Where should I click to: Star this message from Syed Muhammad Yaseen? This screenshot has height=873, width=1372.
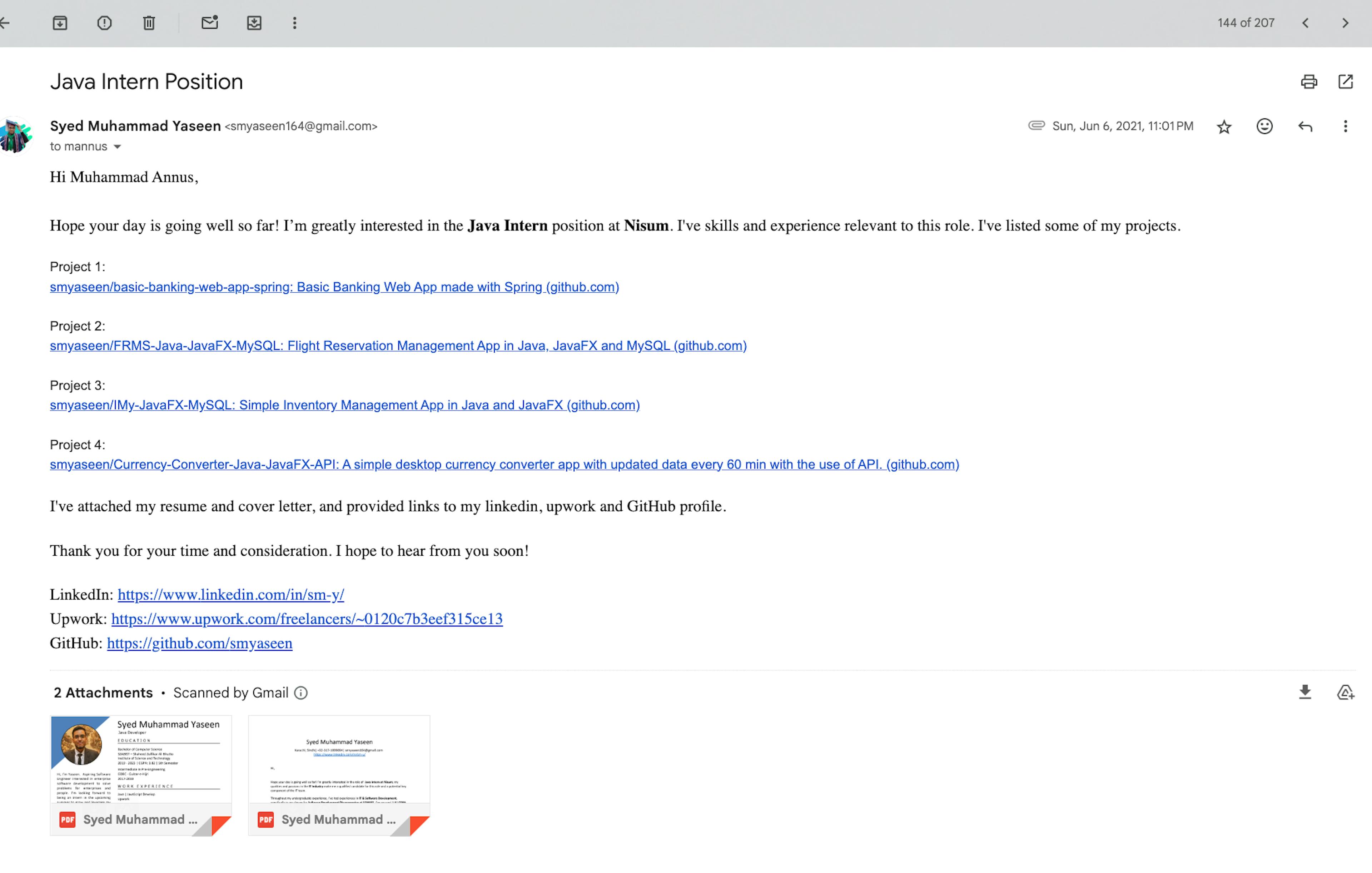pyautogui.click(x=1224, y=127)
